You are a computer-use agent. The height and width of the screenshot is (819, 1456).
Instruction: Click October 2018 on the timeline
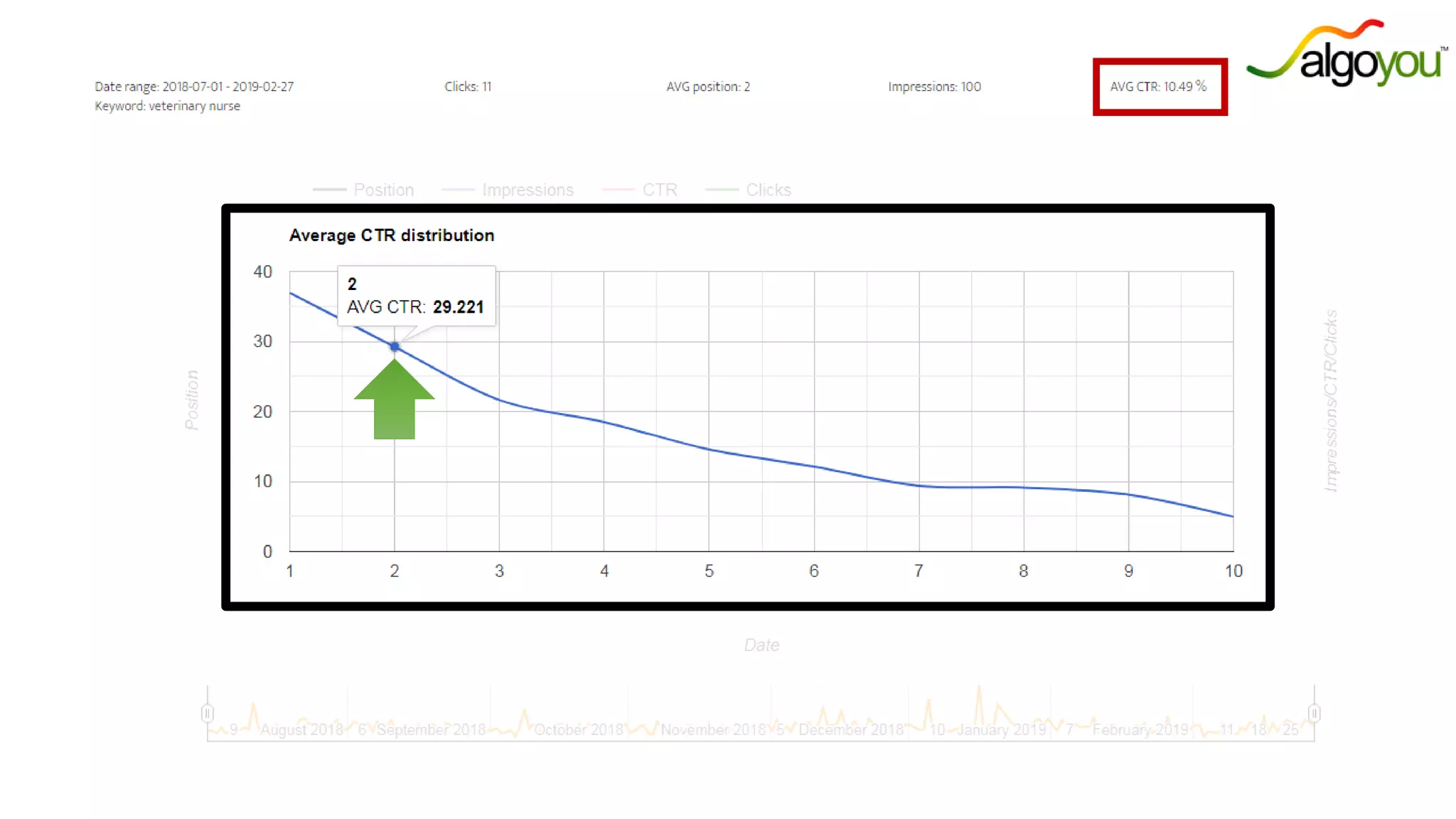click(578, 730)
